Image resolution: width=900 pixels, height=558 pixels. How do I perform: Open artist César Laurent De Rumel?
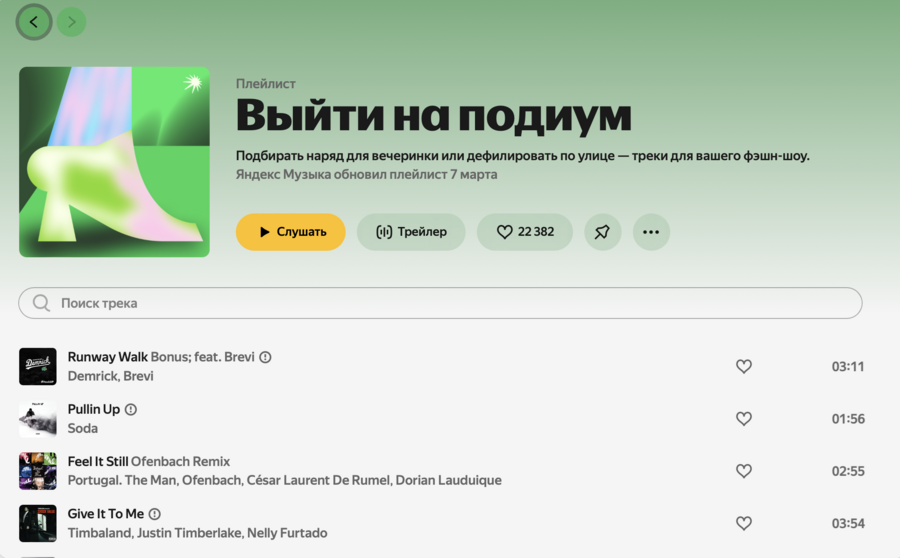[x=318, y=480]
